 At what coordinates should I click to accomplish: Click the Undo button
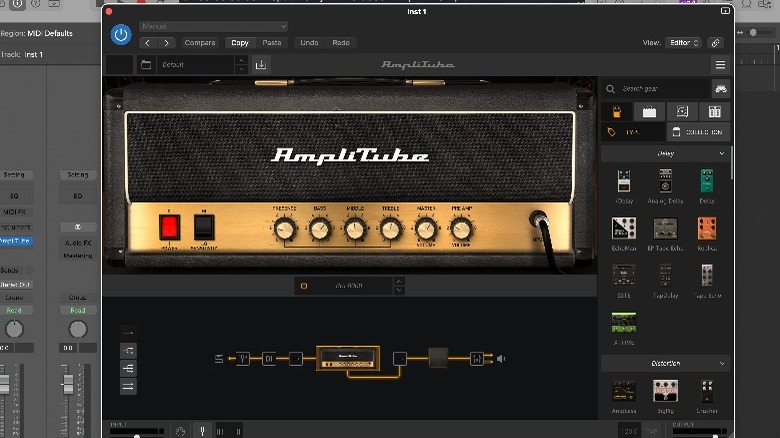(x=309, y=43)
